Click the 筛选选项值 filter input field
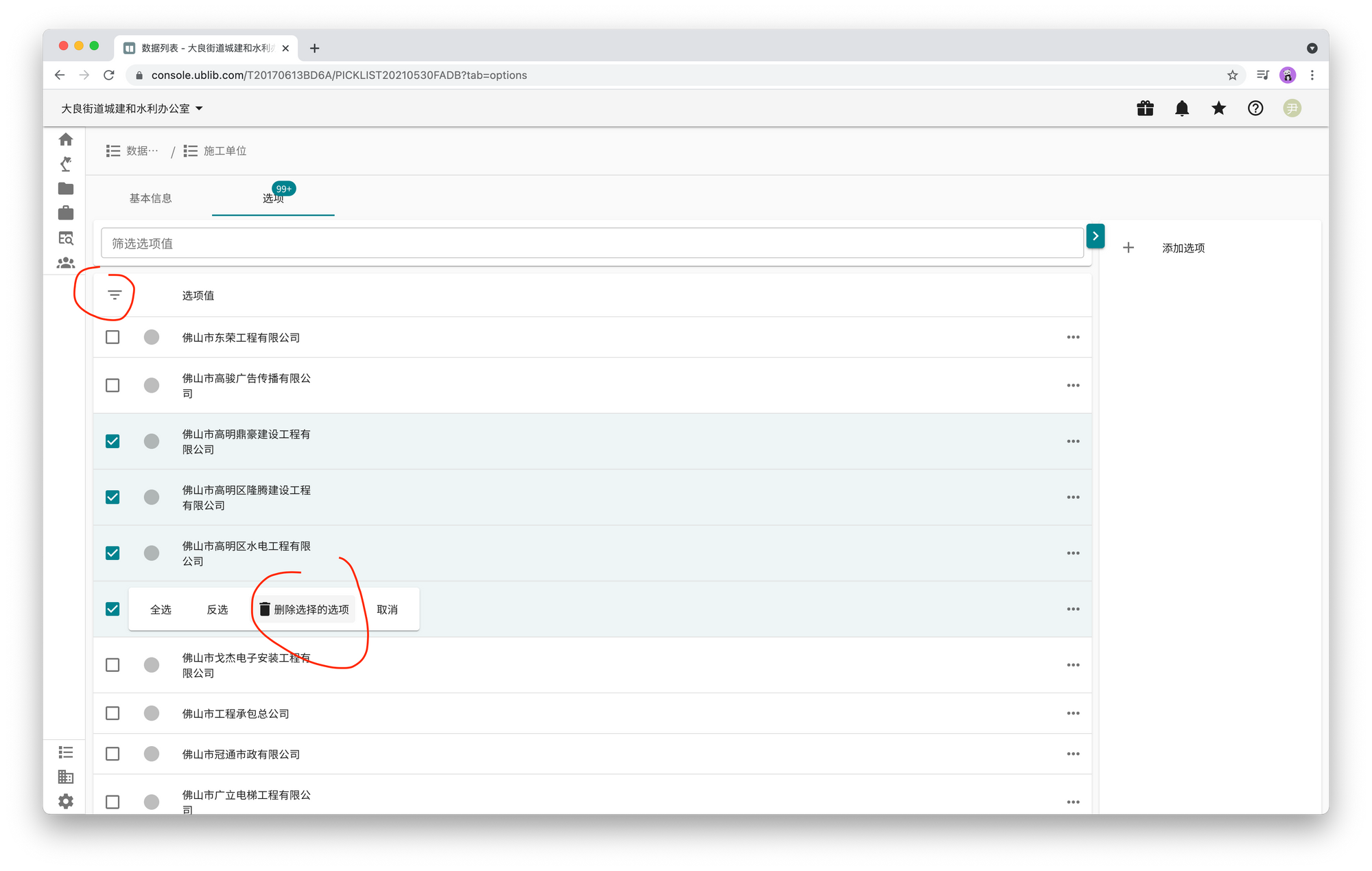 591,244
